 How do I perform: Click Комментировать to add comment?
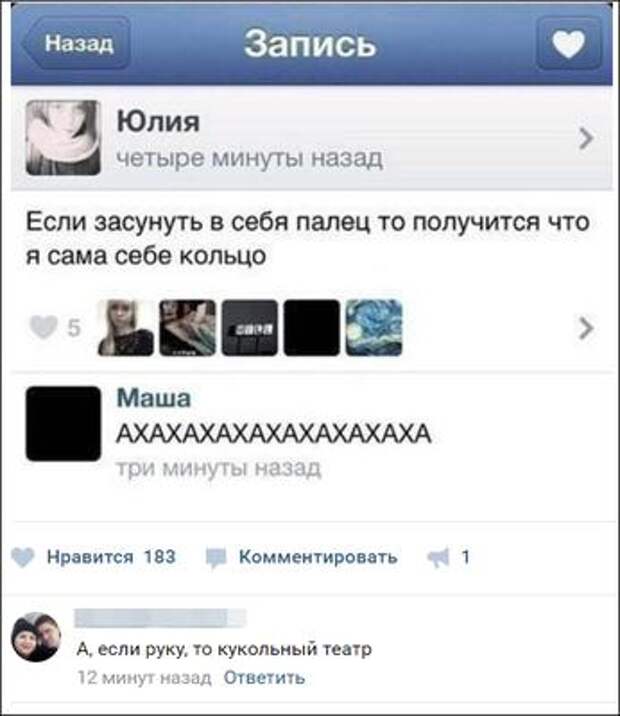318,557
